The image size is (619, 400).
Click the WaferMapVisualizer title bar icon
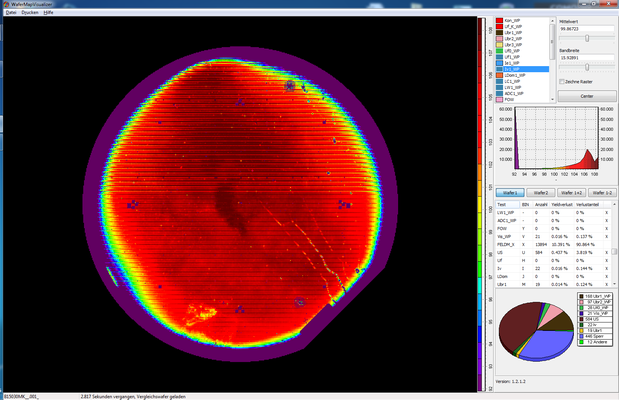(x=4, y=4)
